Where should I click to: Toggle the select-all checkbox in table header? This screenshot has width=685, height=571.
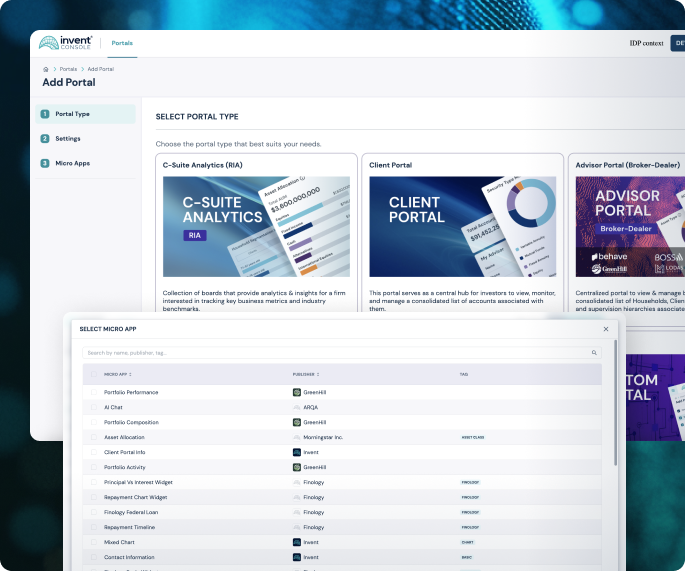(93, 374)
